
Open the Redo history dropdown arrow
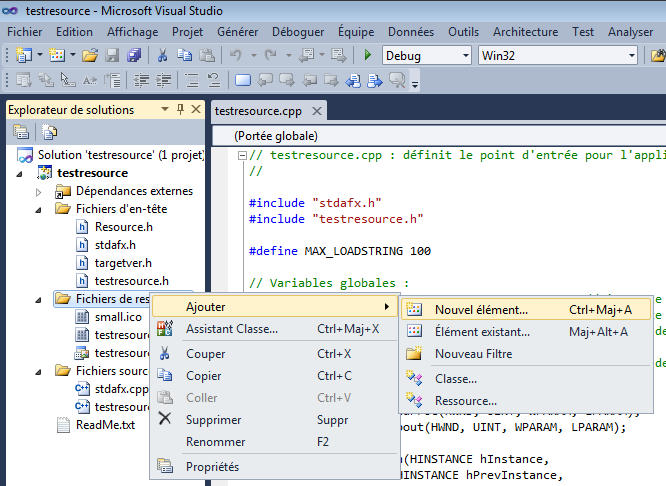288,55
